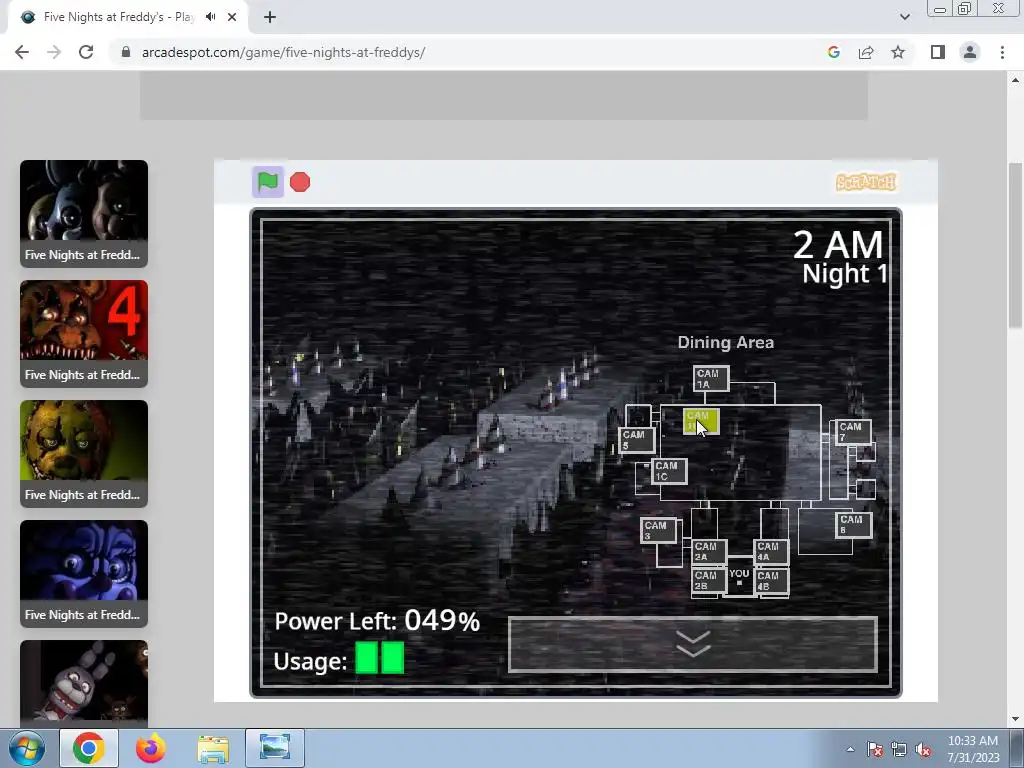Open Five Nights at Freddy's 4 thumbnail

[x=84, y=334]
